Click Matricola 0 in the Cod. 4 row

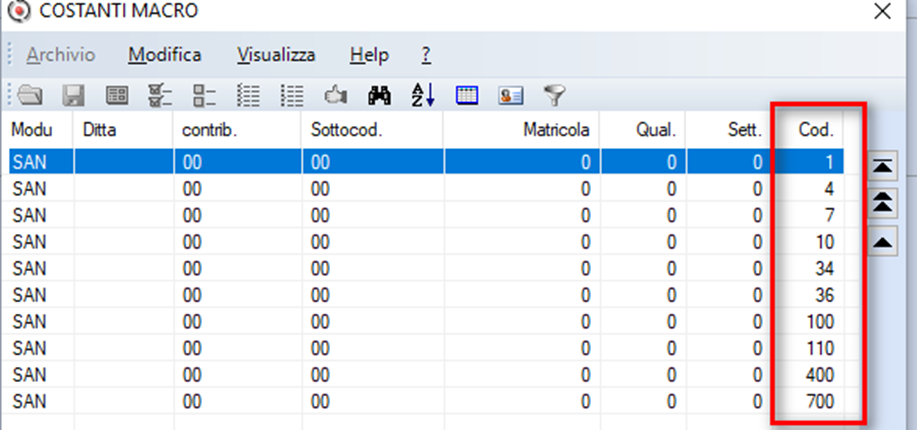[x=585, y=189]
